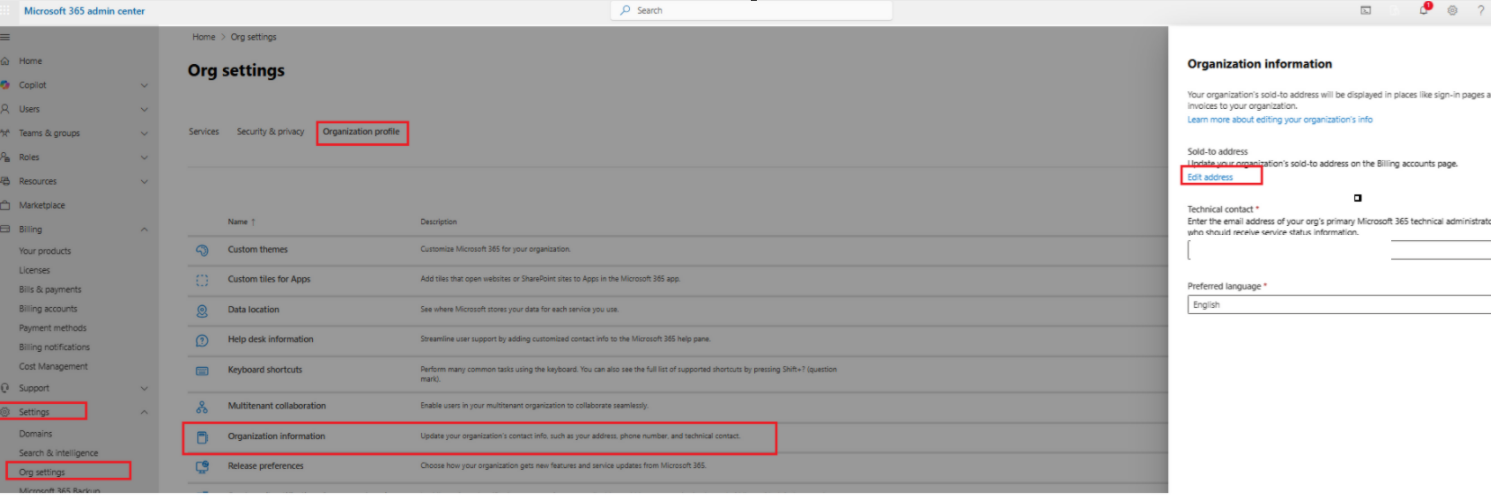The height and width of the screenshot is (502, 1491).
Task: Click the Teams & groups icon
Action: click(6, 133)
